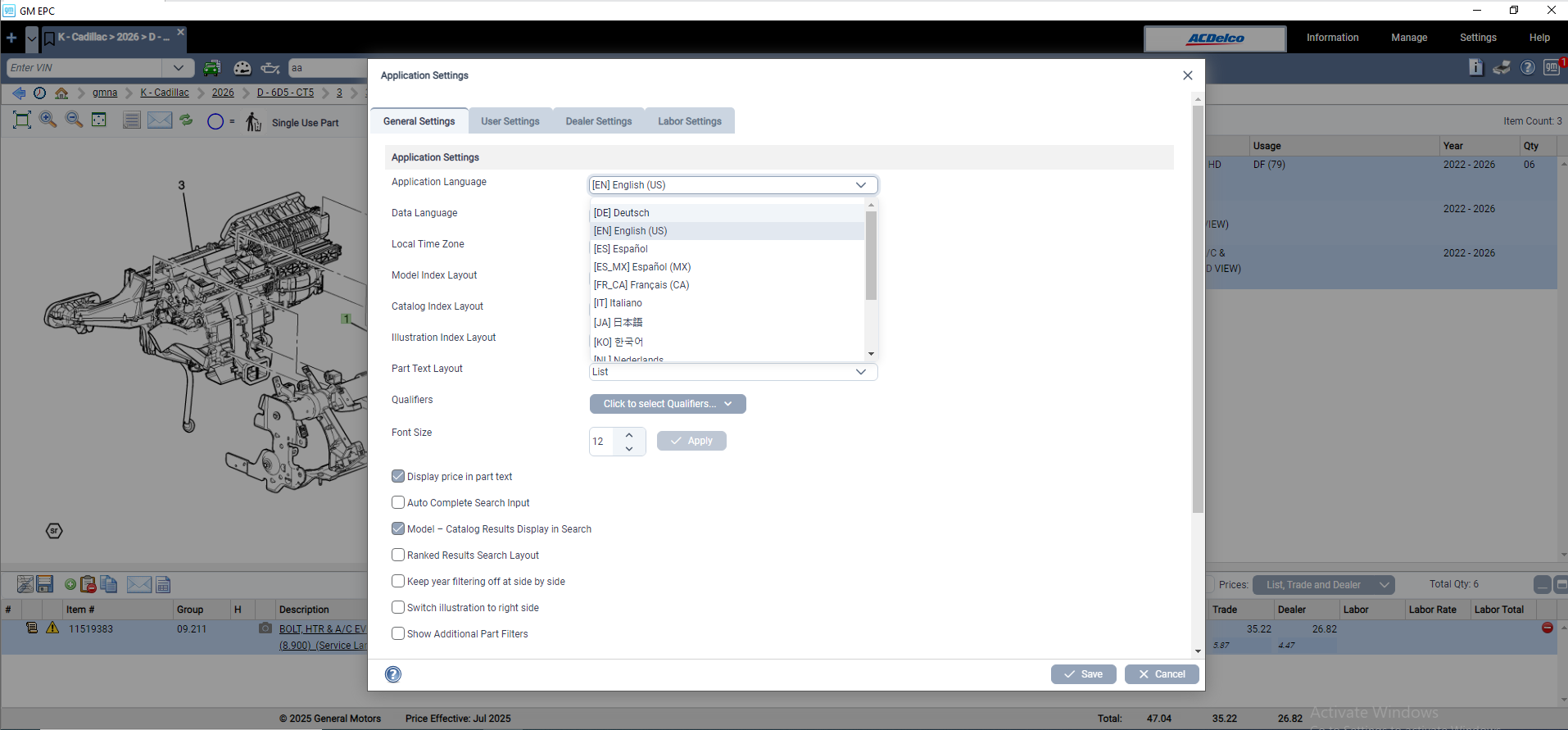1568x730 pixels.
Task: Click the yellow warning triangle icon
Action: pyautogui.click(x=52, y=628)
